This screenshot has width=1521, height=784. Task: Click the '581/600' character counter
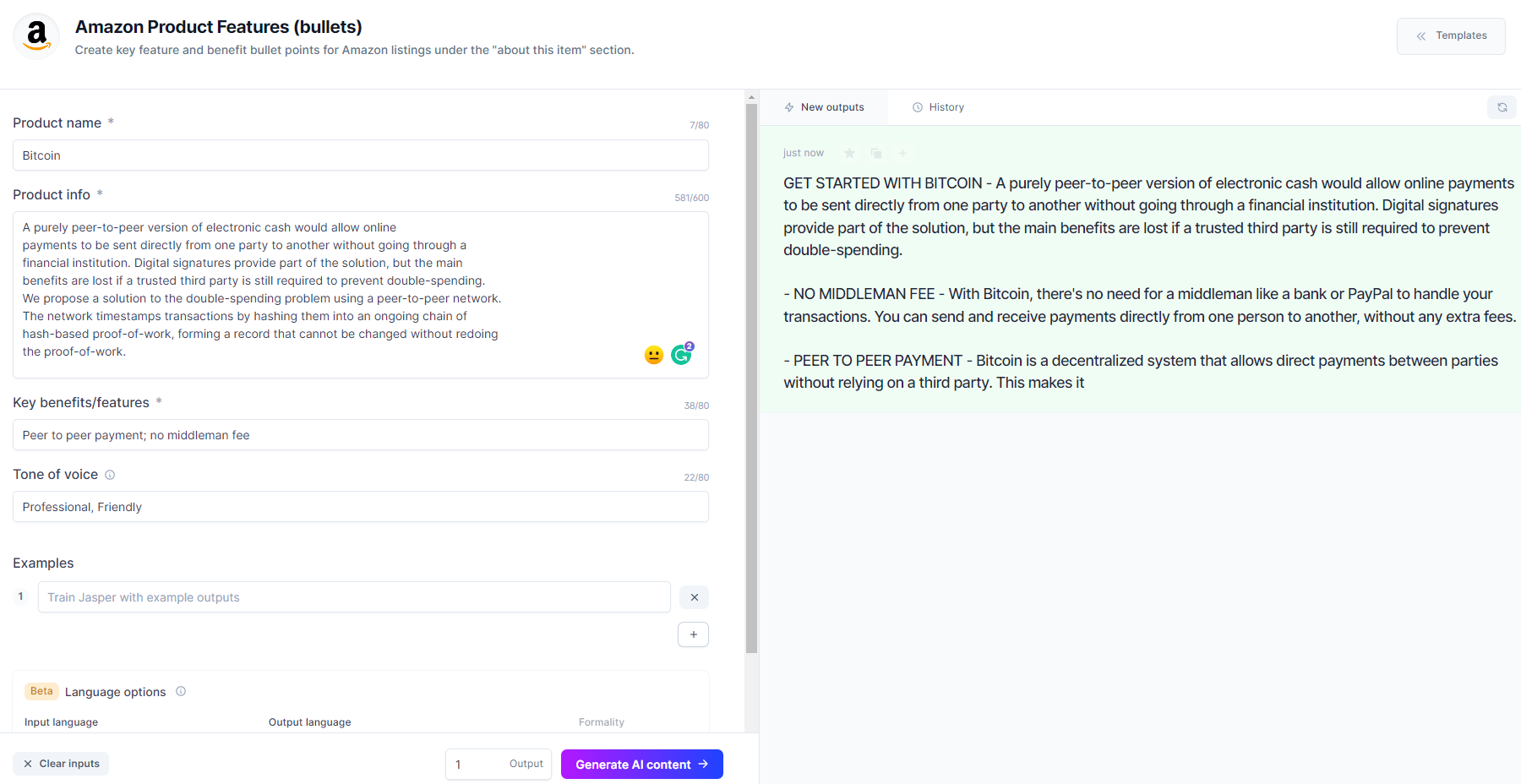[x=692, y=198]
